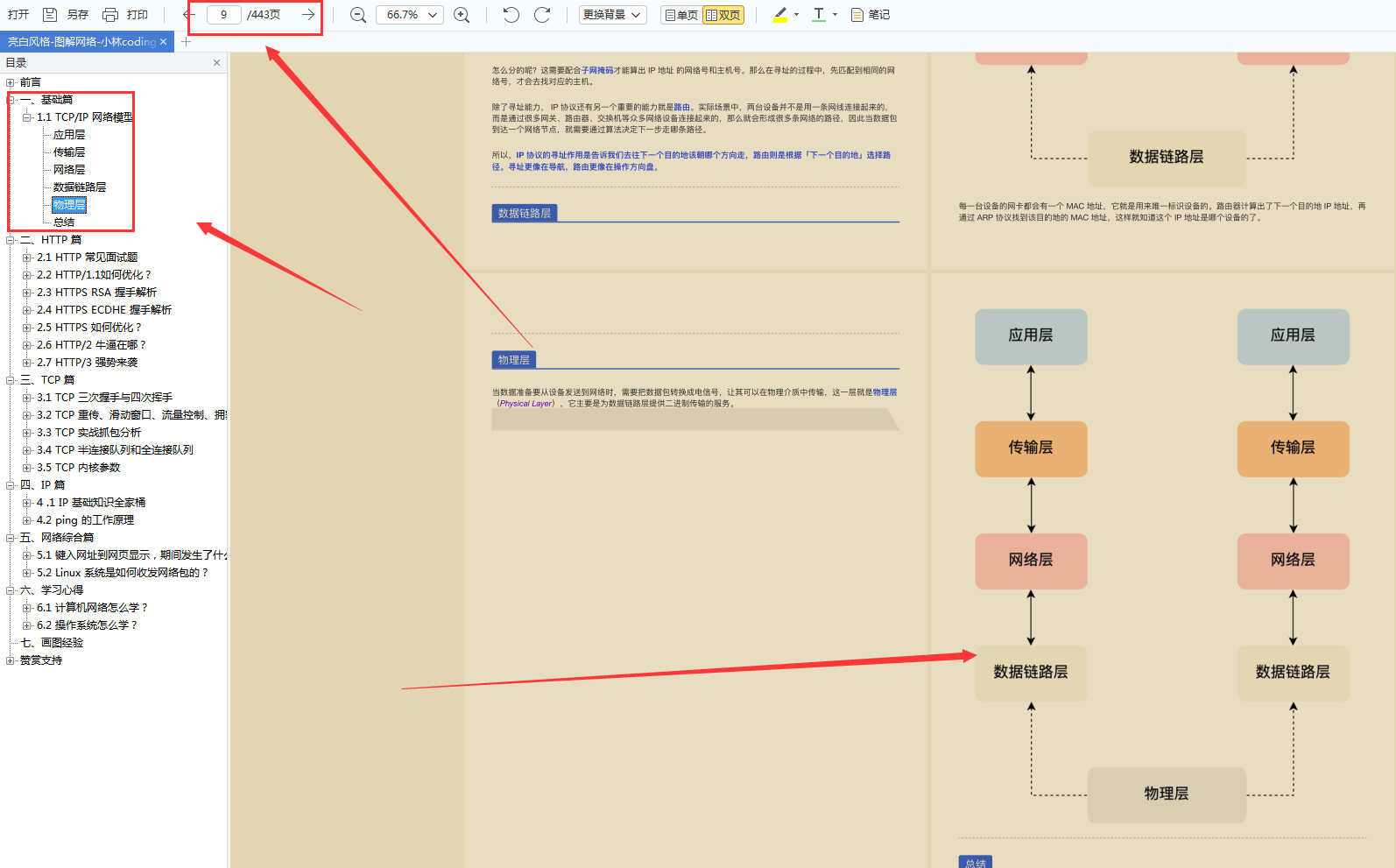The image size is (1396, 868).
Task: Open 3.4 TCP 半连接队列和全连接队列 entry
Action: [x=115, y=450]
